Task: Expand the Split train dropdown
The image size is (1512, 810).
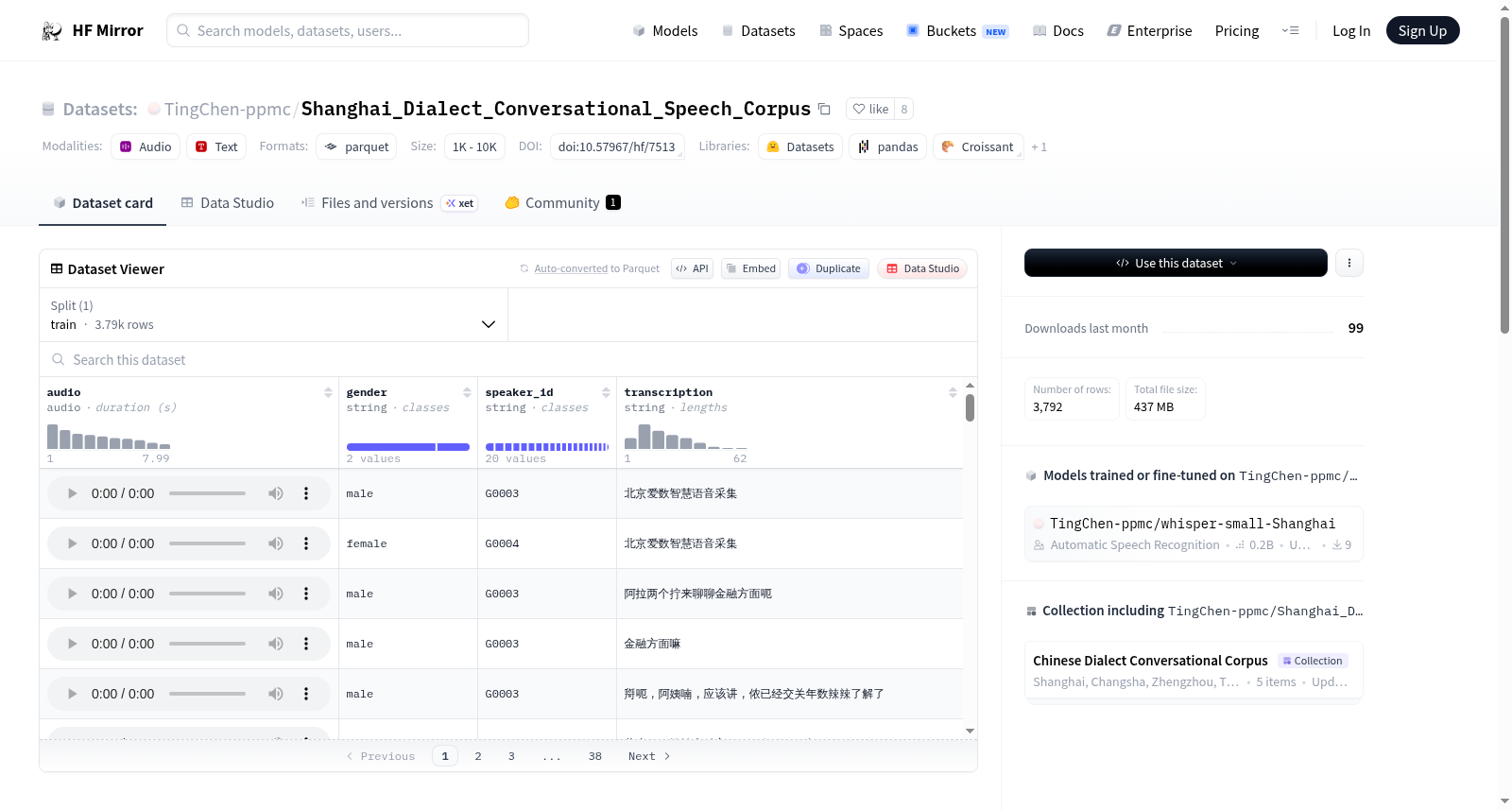Action: [x=274, y=315]
